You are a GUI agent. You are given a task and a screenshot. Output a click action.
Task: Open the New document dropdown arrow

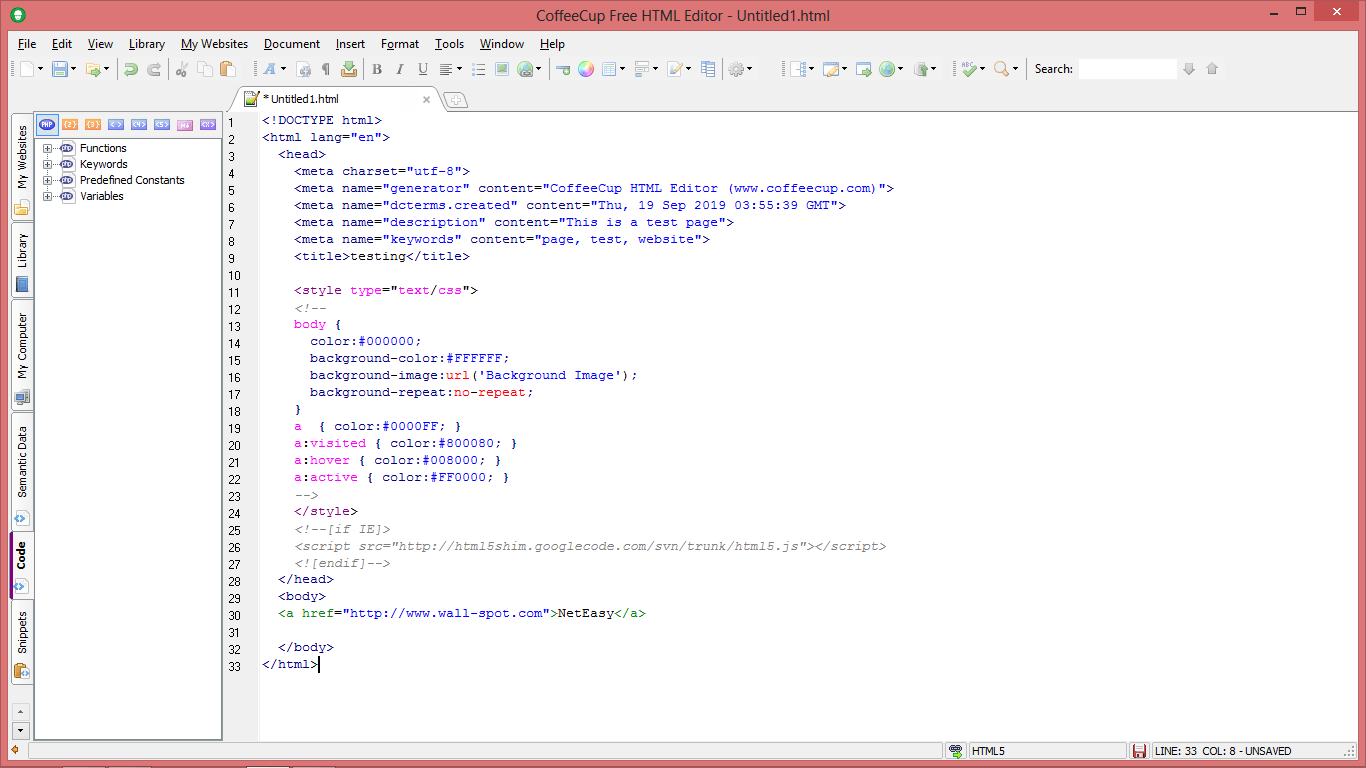click(x=40, y=69)
